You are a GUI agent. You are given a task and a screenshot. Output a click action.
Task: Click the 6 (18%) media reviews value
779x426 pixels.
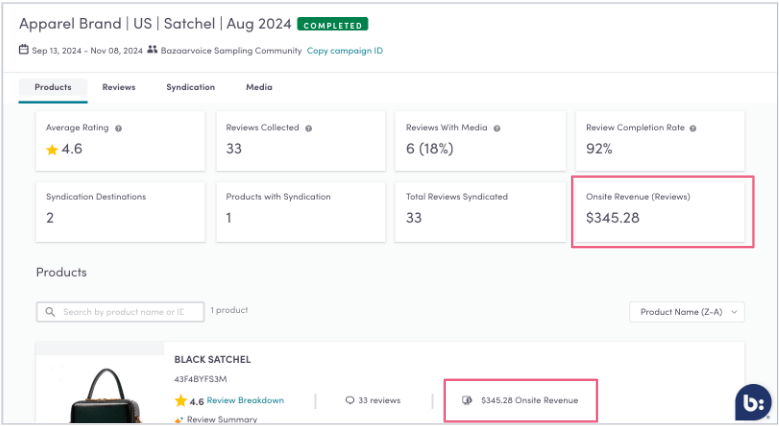point(430,149)
